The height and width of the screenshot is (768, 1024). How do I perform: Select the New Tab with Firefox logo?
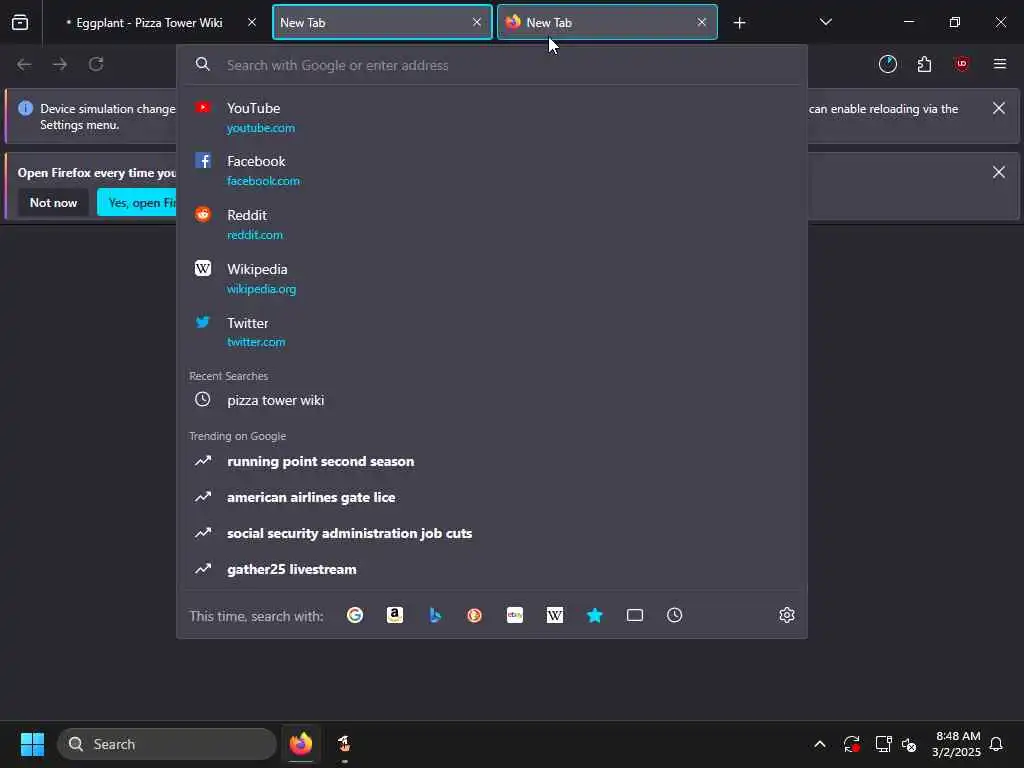pyautogui.click(x=607, y=22)
